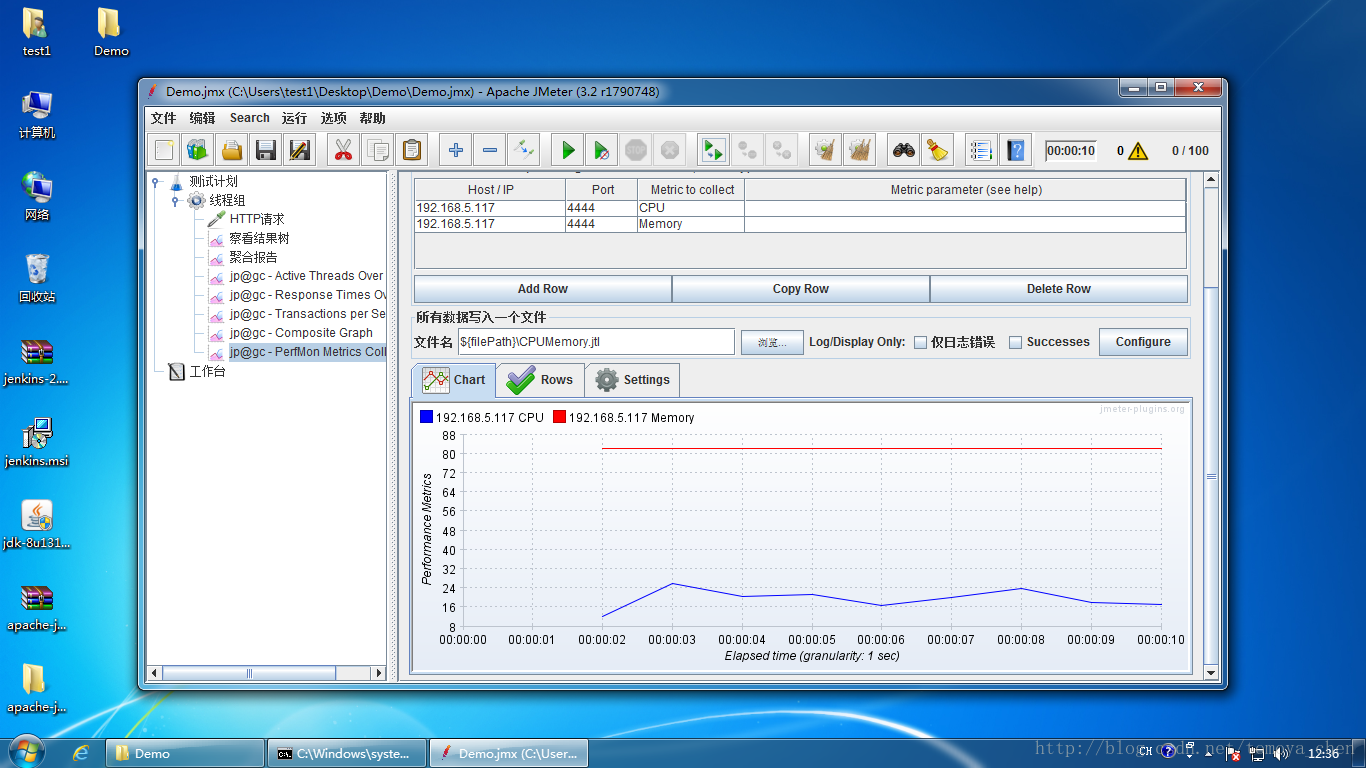The image size is (1366, 768).
Task: Click the Configure button
Action: tap(1143, 342)
